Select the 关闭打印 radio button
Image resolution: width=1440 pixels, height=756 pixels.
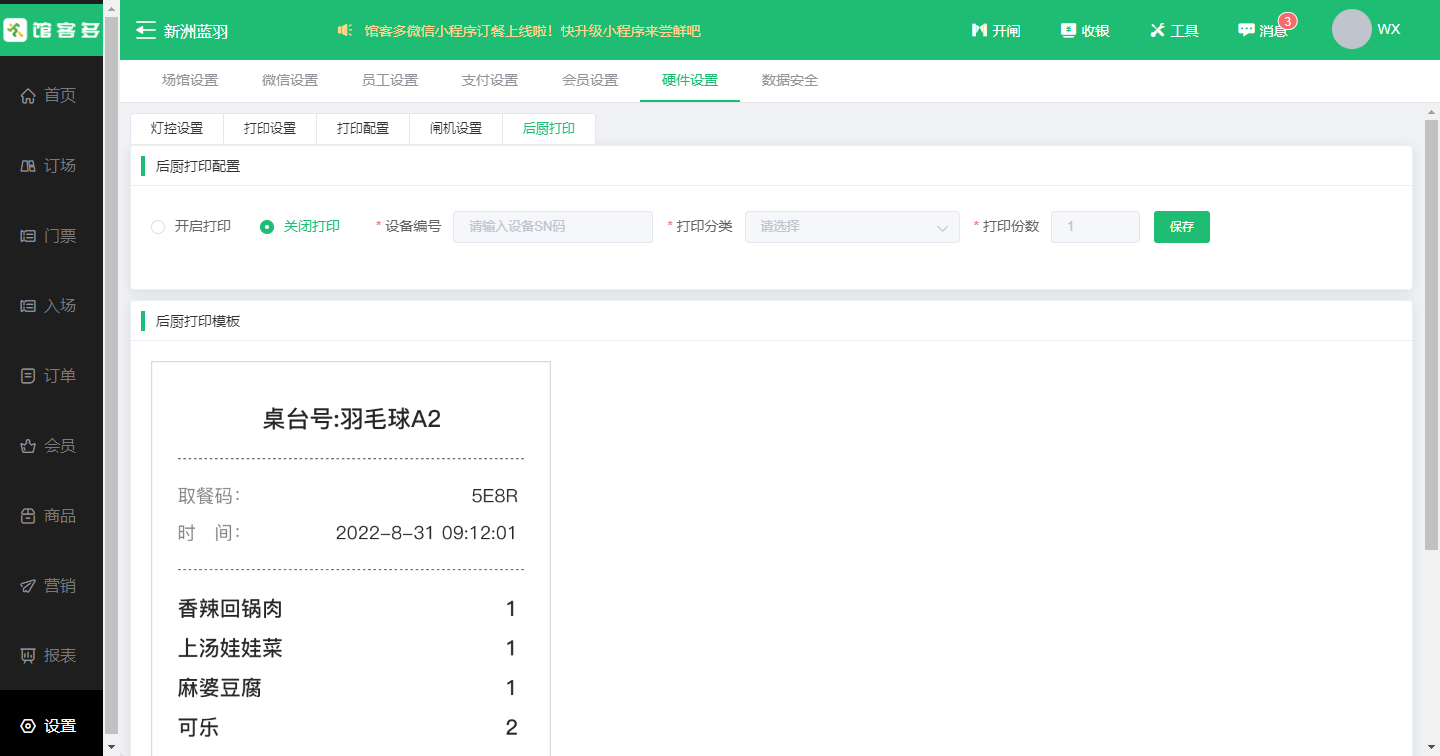click(267, 227)
